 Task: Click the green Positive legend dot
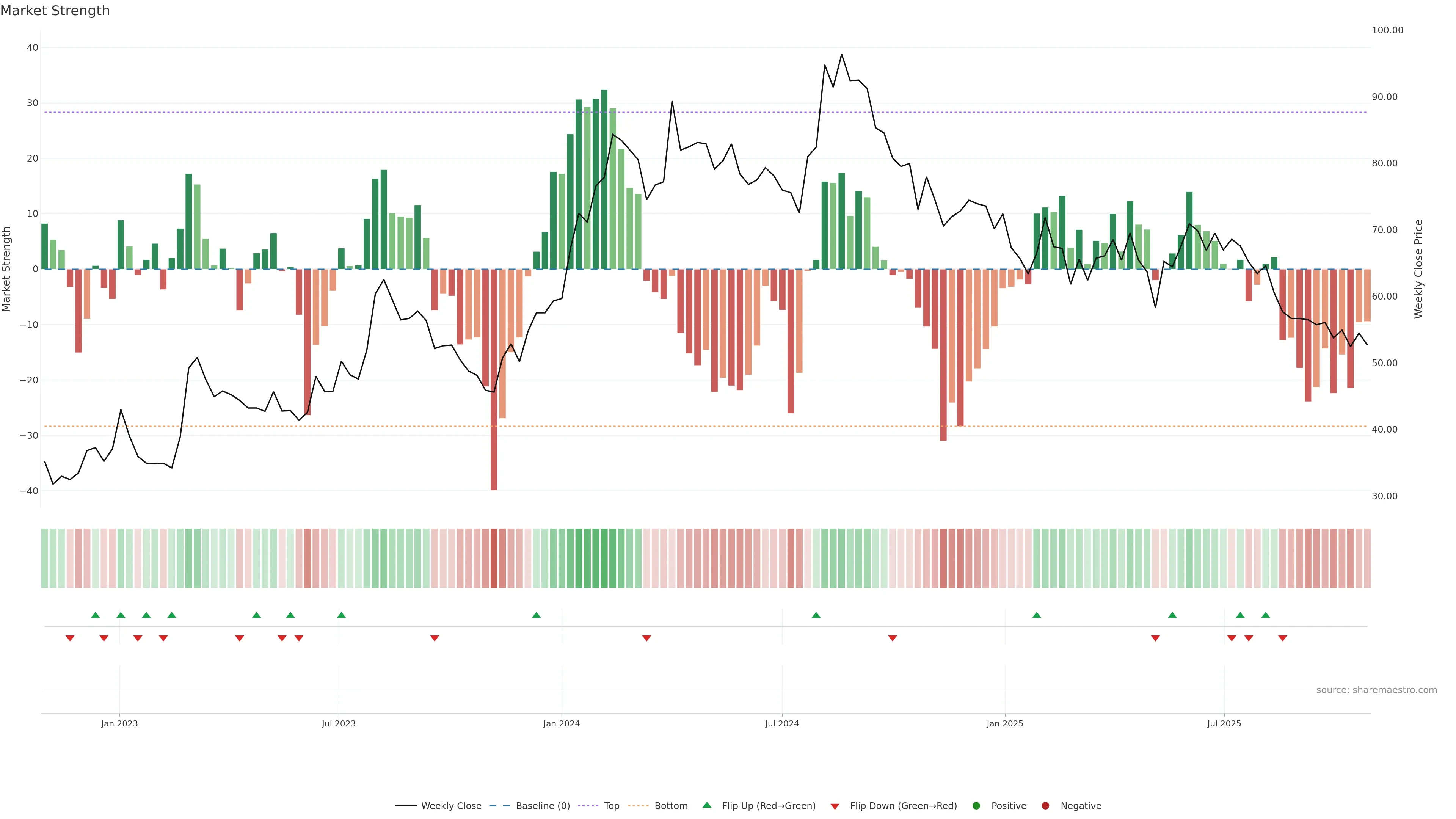tap(976, 805)
